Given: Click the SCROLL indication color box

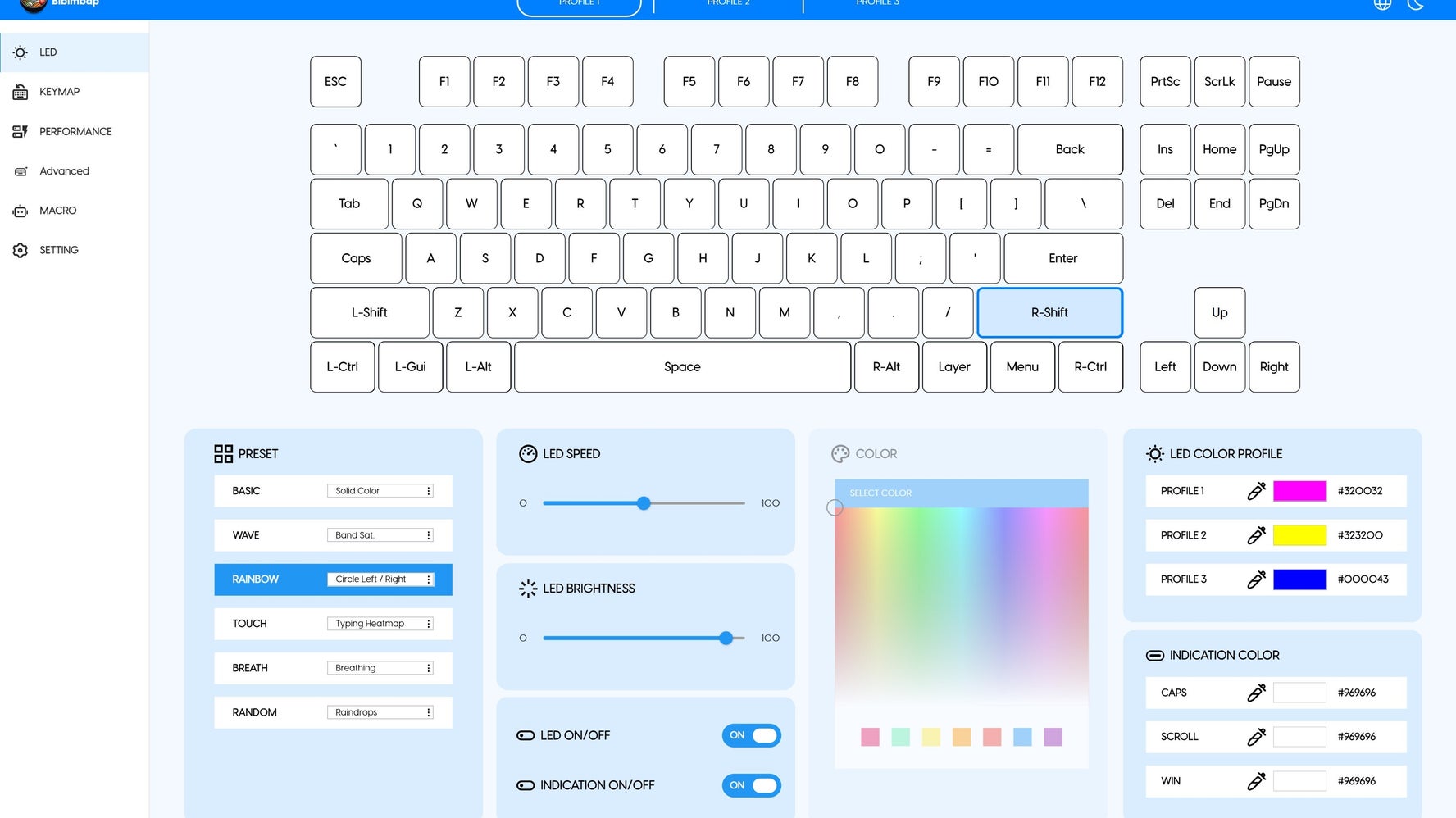Looking at the screenshot, I should (1299, 737).
